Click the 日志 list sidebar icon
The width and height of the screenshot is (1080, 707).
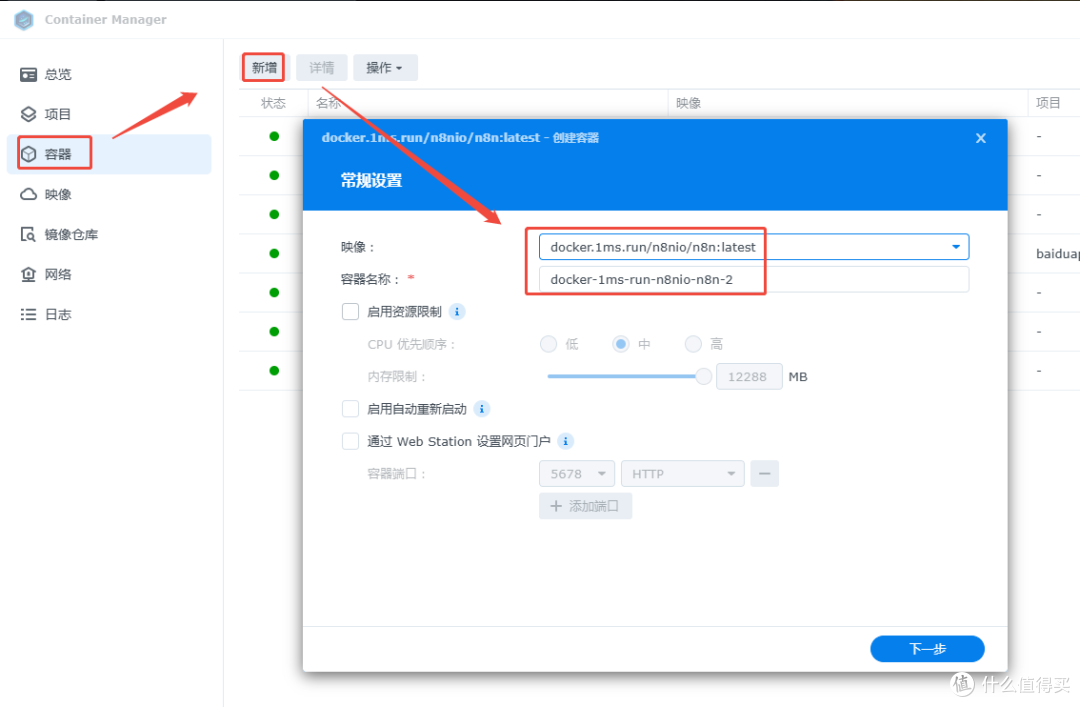(28, 314)
